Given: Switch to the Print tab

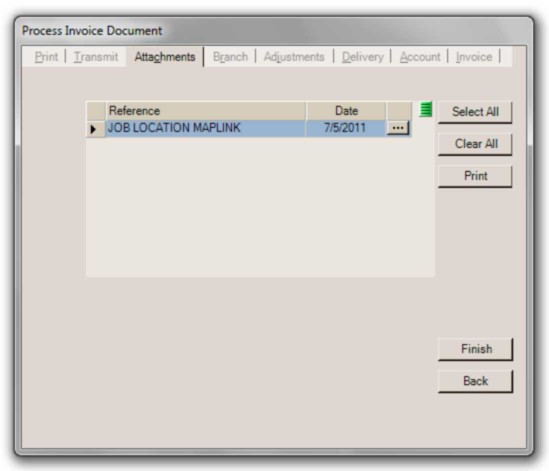Looking at the screenshot, I should 46,56.
